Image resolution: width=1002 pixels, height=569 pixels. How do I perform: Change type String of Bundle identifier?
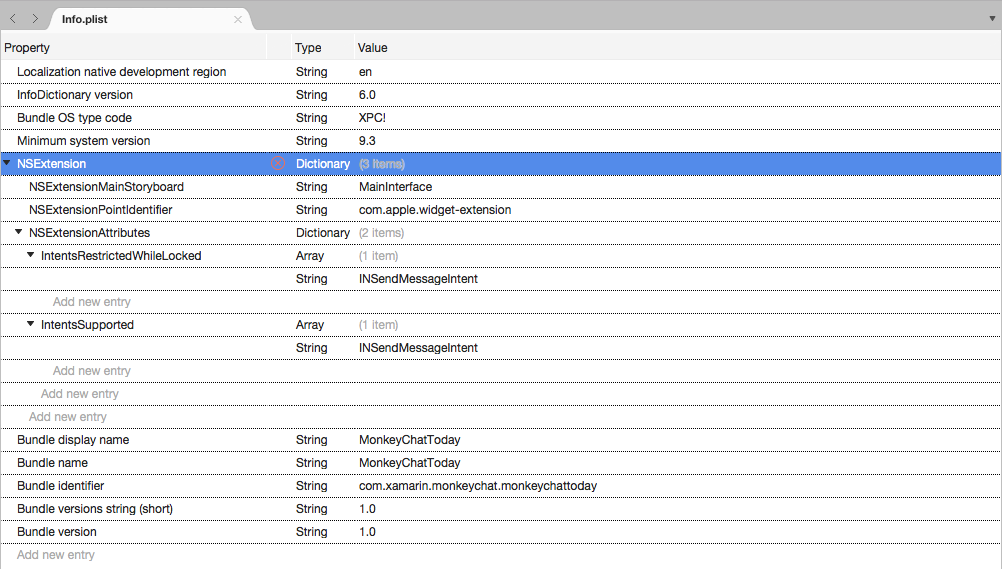pyautogui.click(x=311, y=486)
